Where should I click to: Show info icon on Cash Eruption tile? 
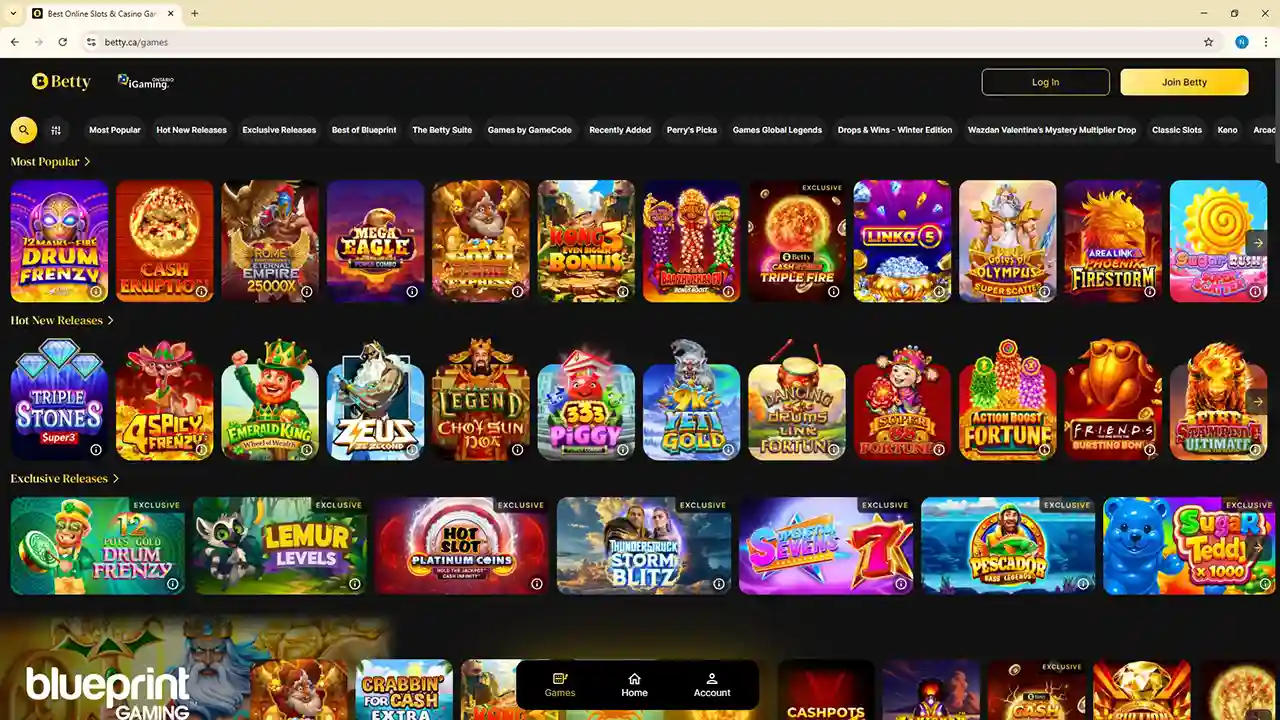[201, 292]
